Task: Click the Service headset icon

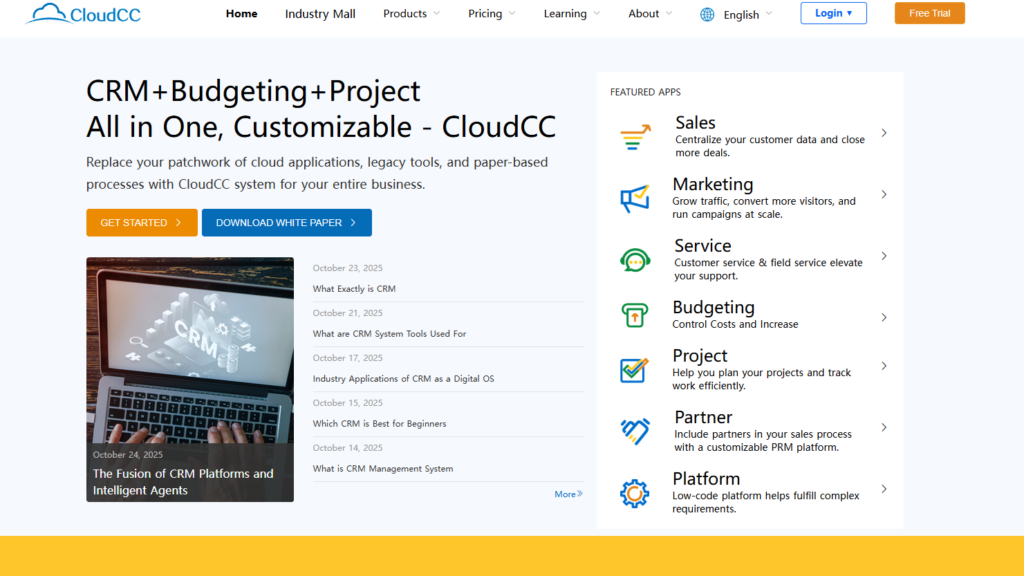Action: pyautogui.click(x=635, y=261)
